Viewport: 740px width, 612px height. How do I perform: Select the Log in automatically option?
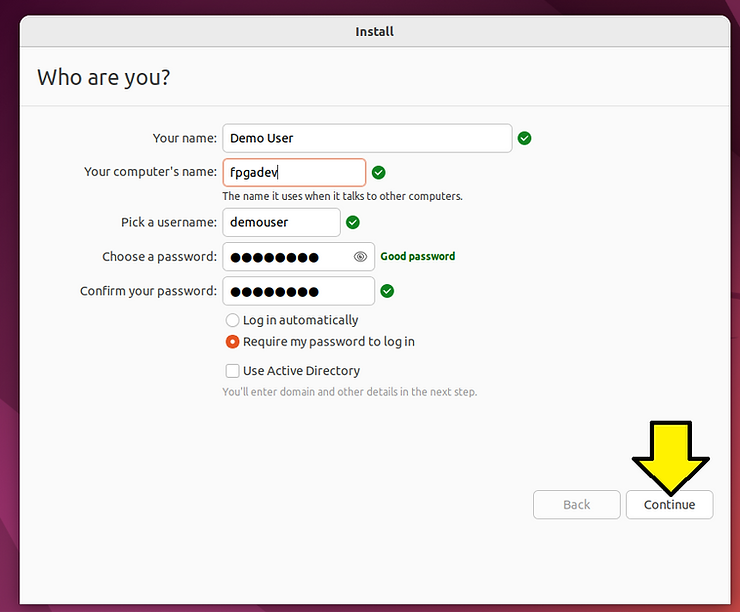tap(233, 320)
